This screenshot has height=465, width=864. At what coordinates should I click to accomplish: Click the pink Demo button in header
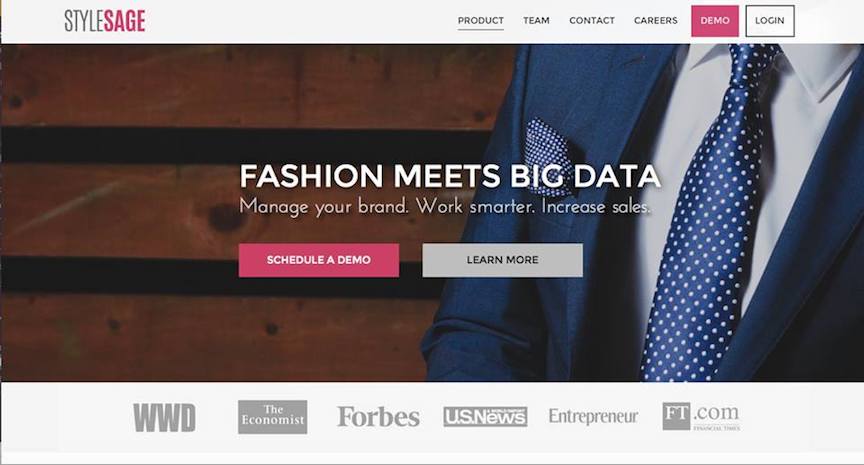click(715, 21)
